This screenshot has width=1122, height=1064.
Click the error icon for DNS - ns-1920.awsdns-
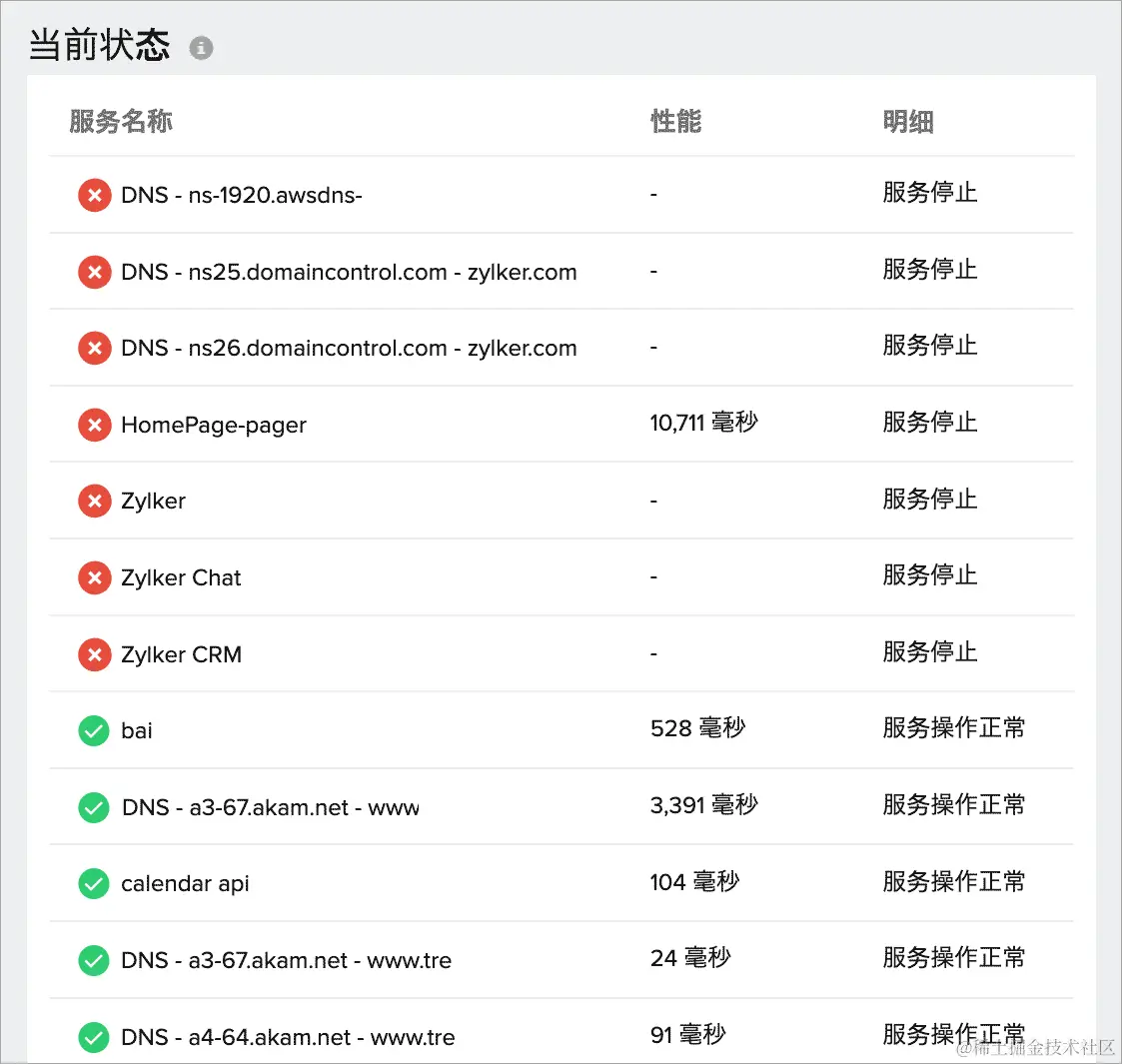pyautogui.click(x=94, y=195)
